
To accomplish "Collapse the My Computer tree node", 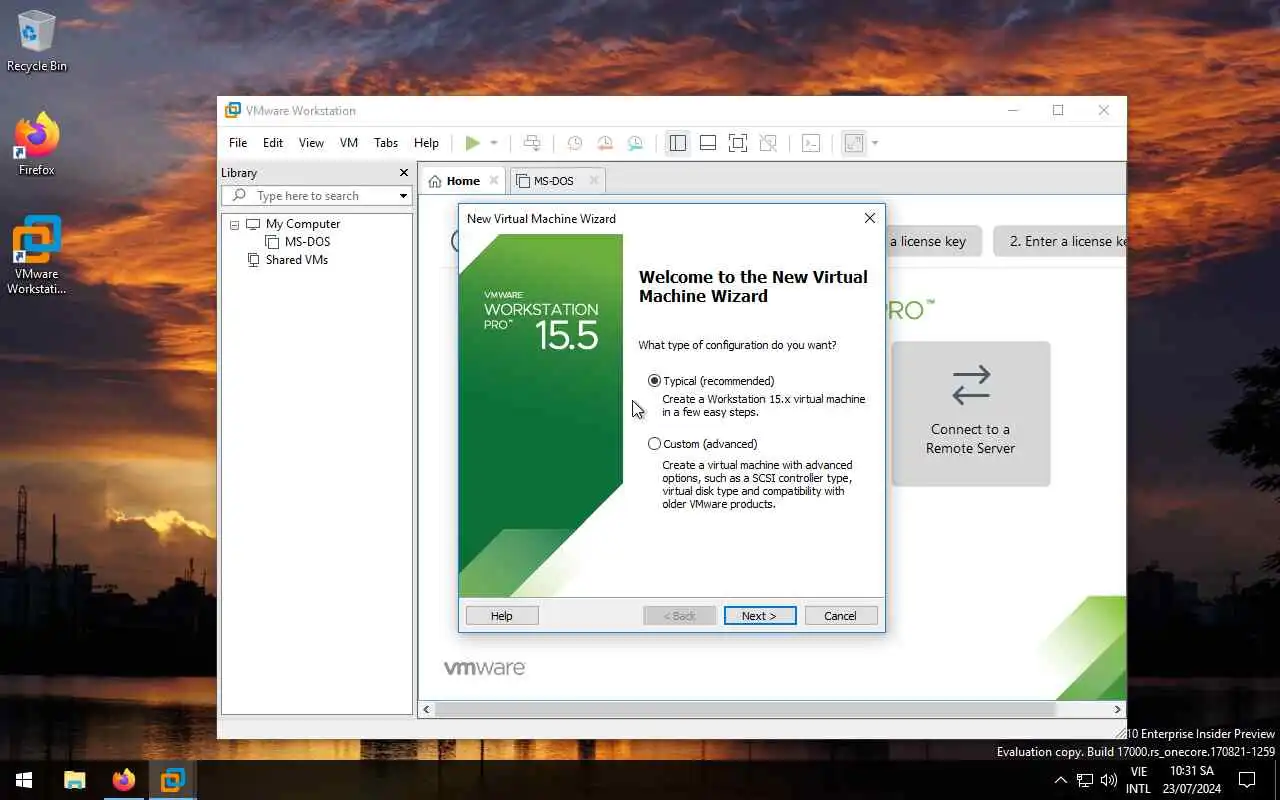I will [x=235, y=225].
